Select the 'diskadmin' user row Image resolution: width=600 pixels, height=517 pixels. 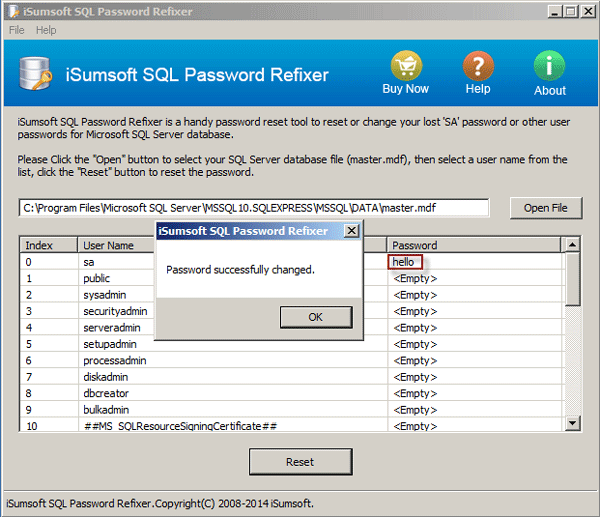(x=292, y=377)
